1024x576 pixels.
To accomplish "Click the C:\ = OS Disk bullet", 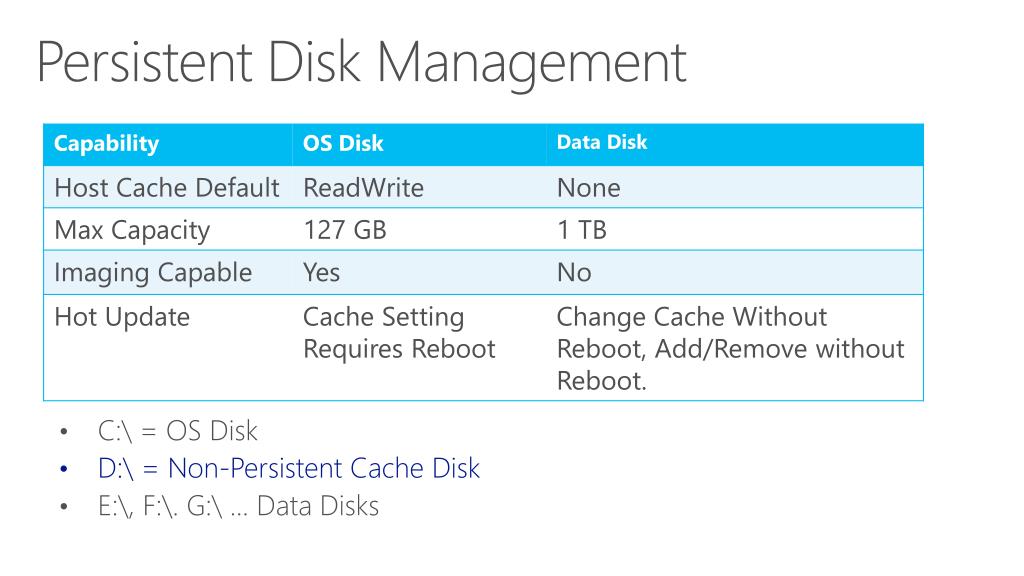I will [x=178, y=431].
